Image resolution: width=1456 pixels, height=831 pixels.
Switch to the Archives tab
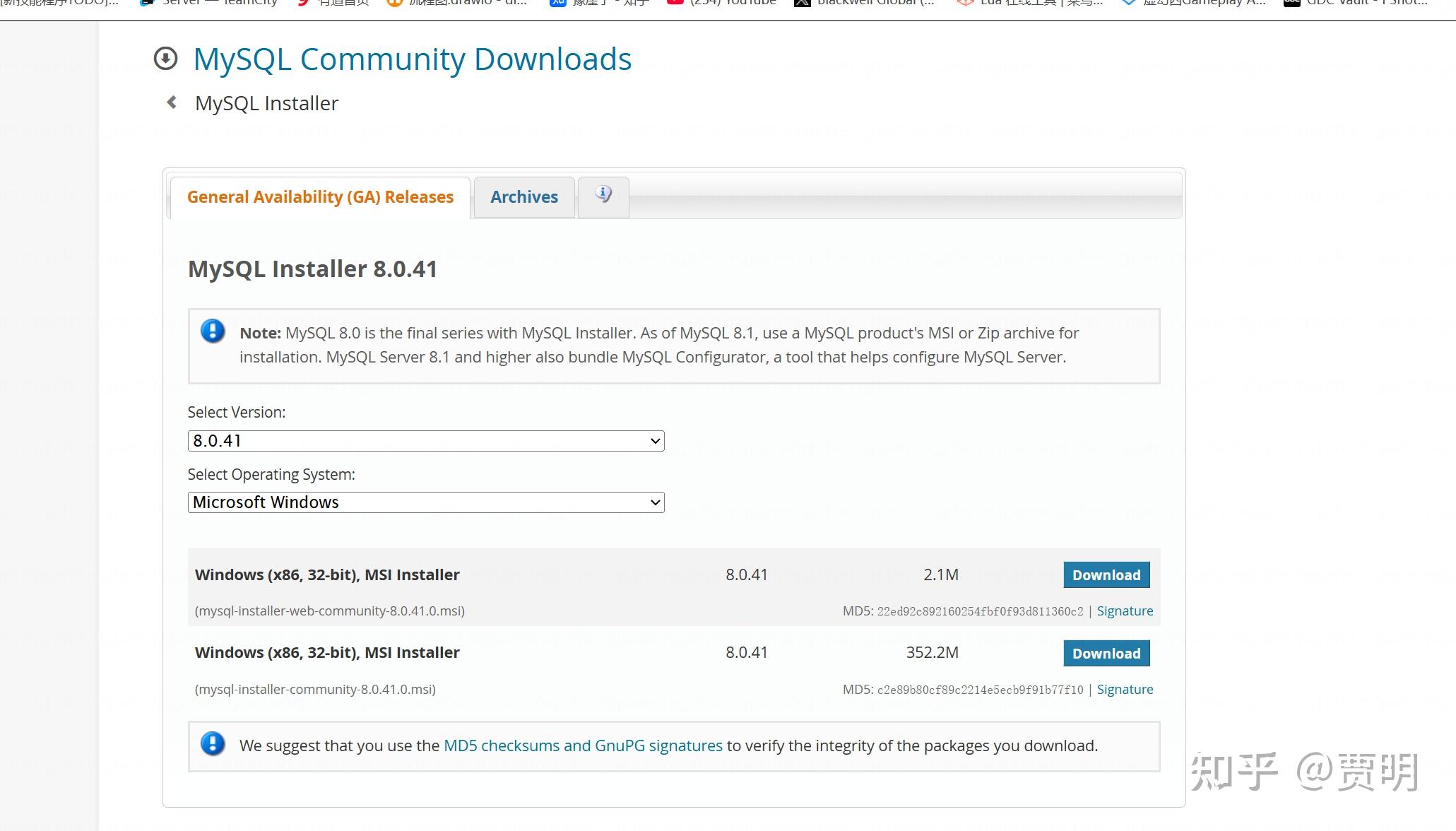(524, 197)
